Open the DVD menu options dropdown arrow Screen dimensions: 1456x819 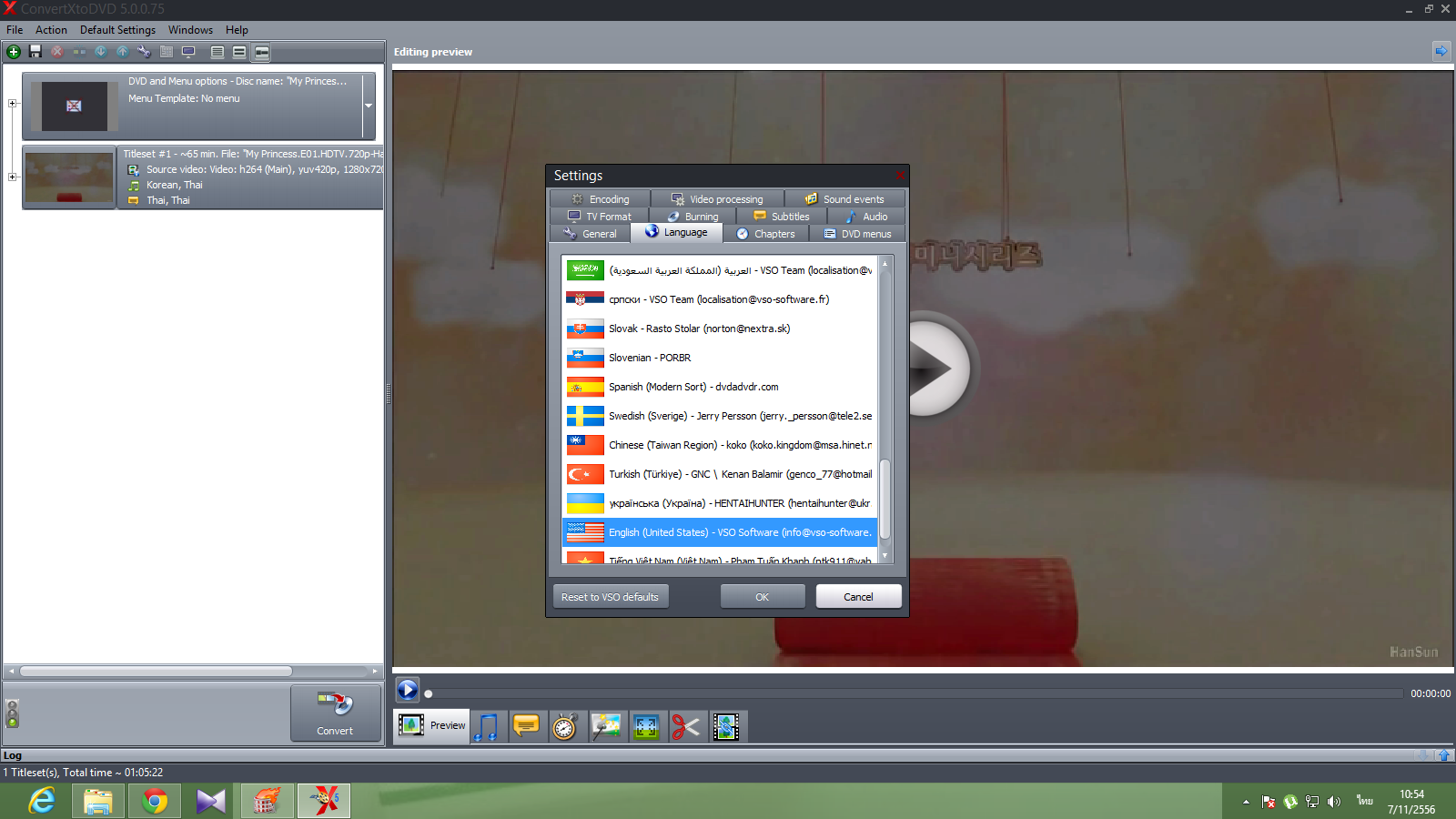pyautogui.click(x=369, y=106)
